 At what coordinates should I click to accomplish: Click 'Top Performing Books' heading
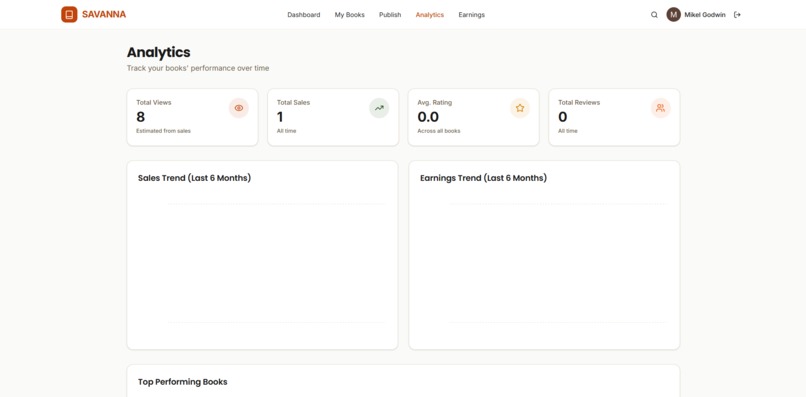tap(182, 382)
